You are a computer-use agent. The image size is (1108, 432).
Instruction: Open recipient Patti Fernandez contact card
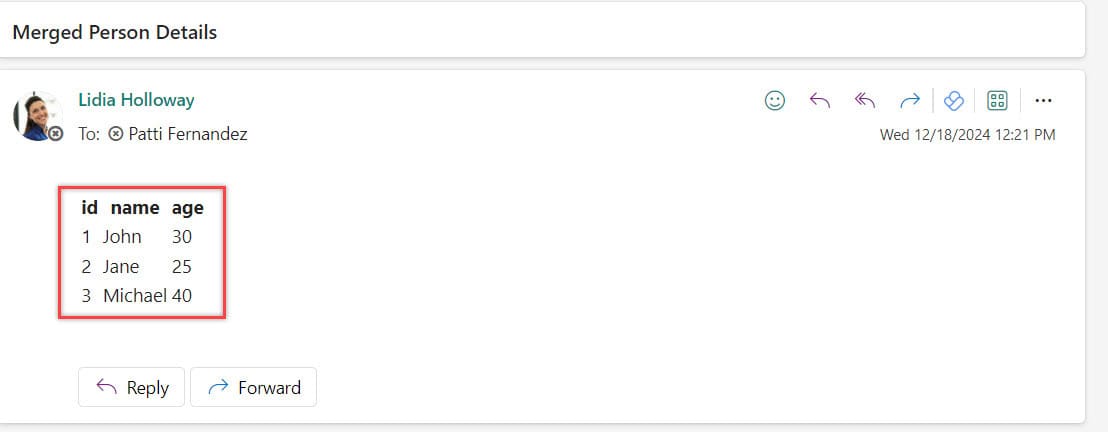187,134
